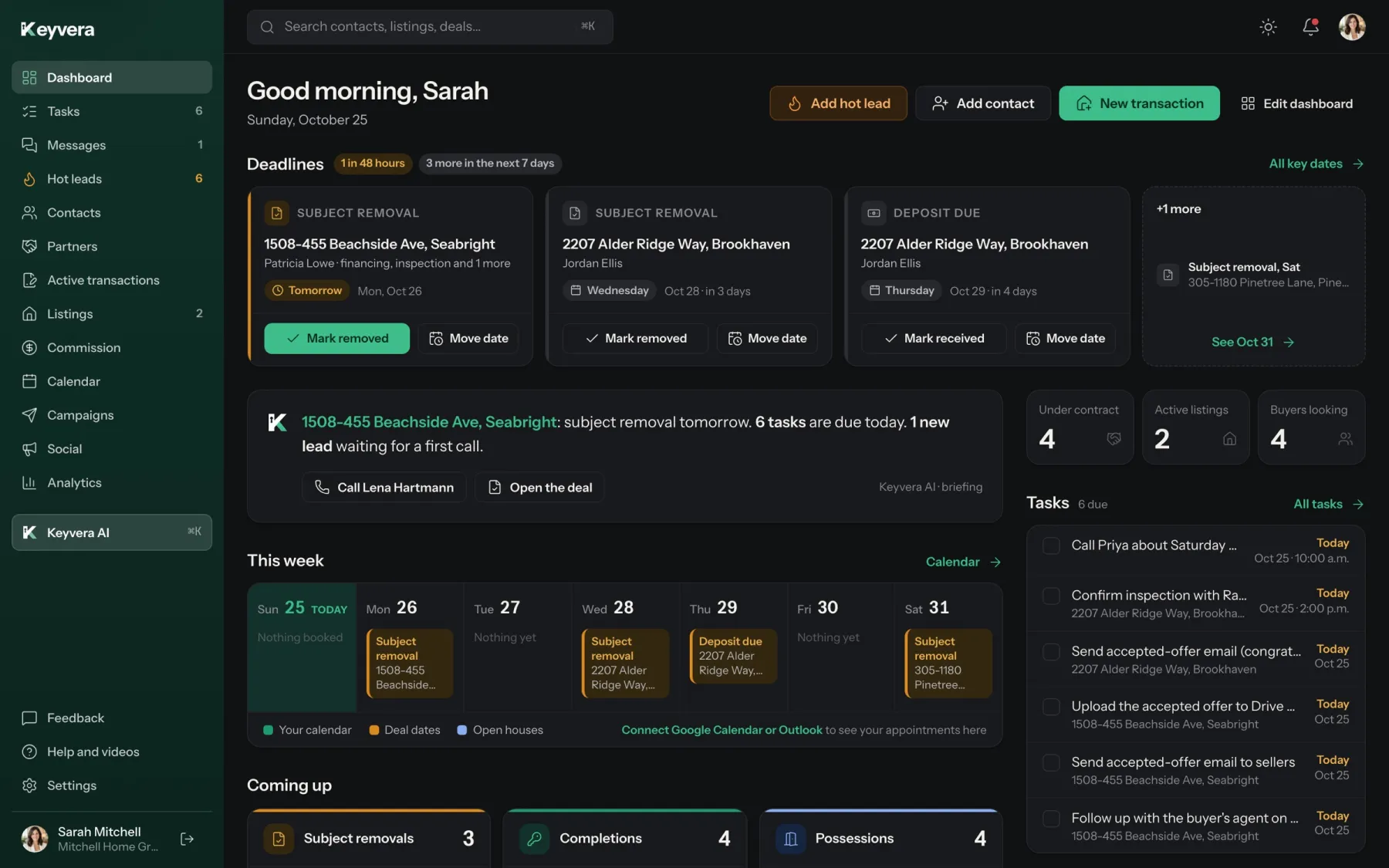The image size is (1389, 868).
Task: Mark removed for 1508-455 Beachside Ave
Action: [x=336, y=339]
